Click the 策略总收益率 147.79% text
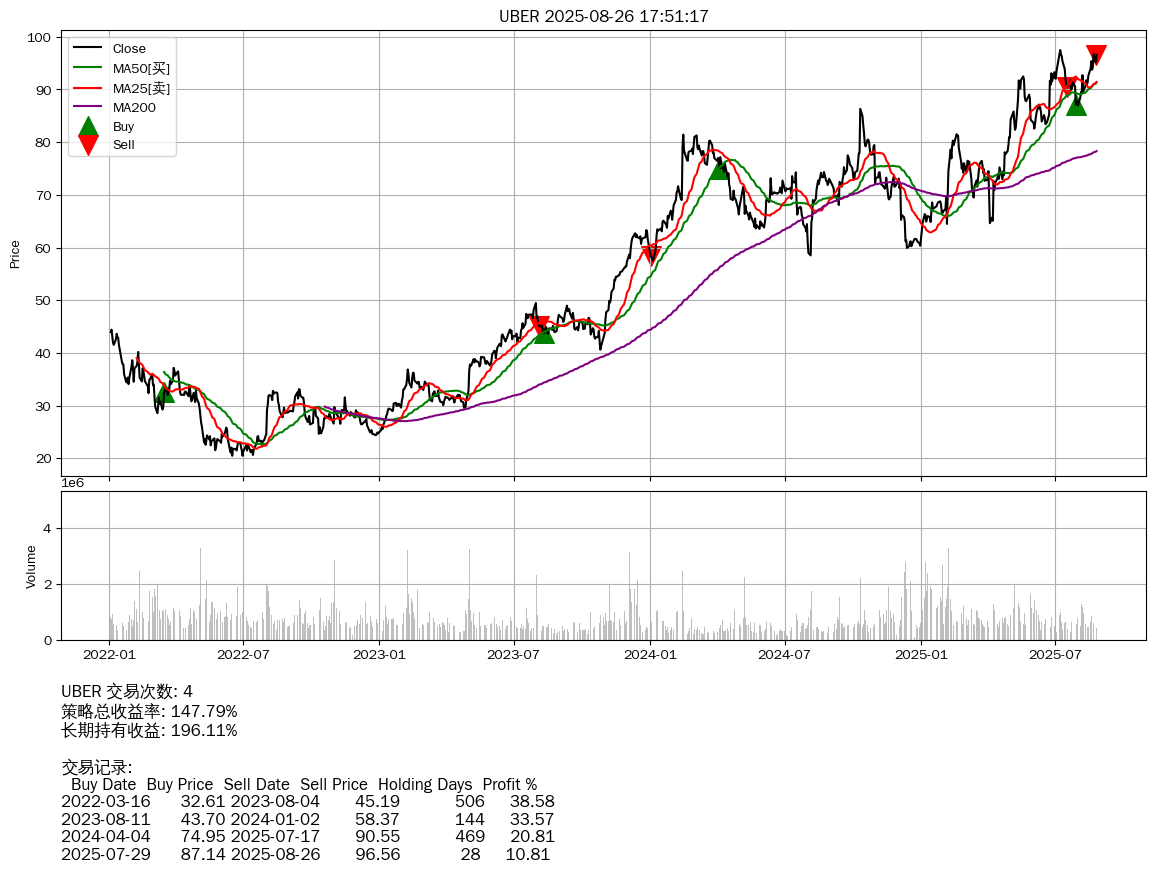Image resolution: width=1156 pixels, height=872 pixels. pyautogui.click(x=149, y=711)
